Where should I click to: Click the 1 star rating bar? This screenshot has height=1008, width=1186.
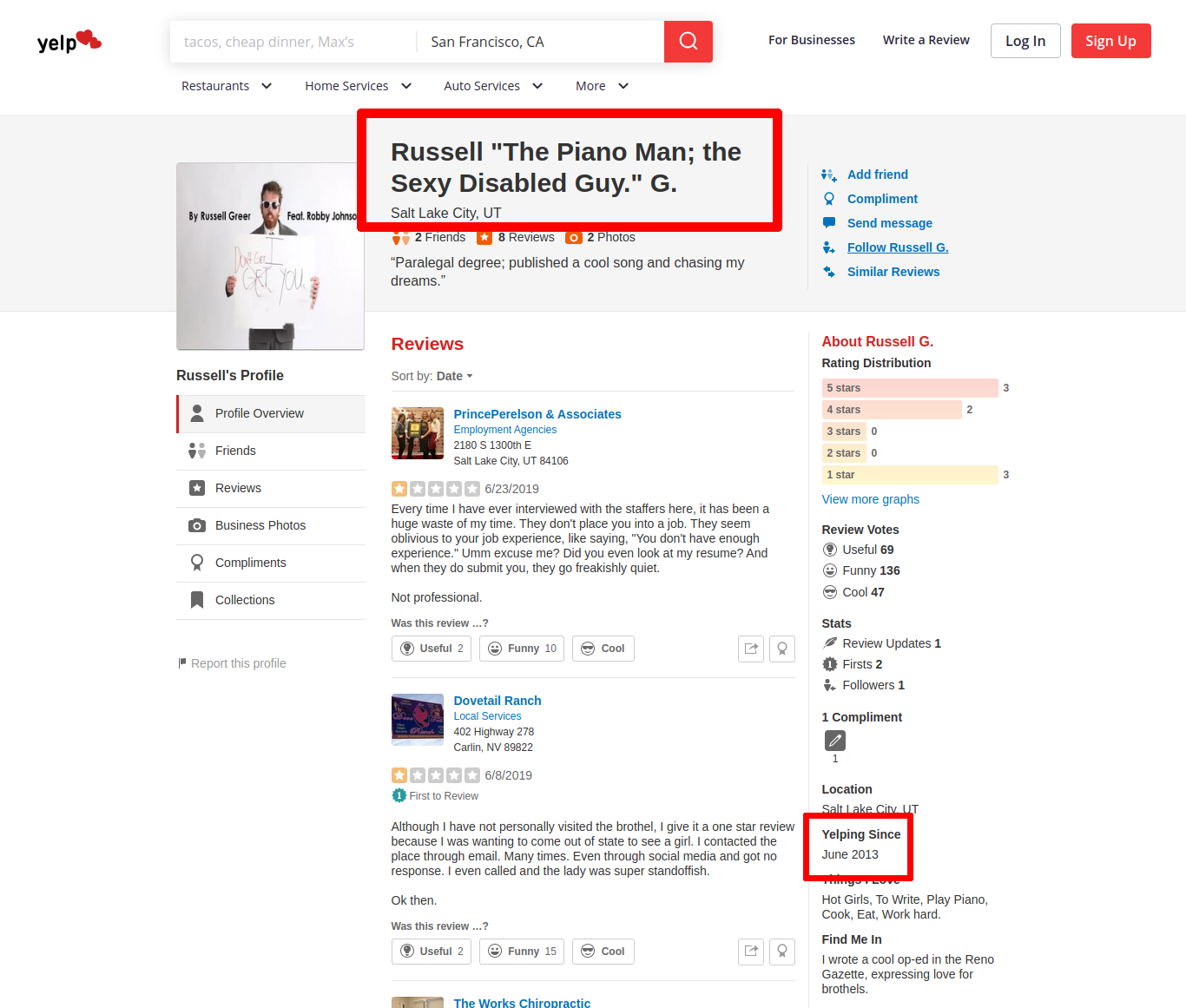click(910, 475)
